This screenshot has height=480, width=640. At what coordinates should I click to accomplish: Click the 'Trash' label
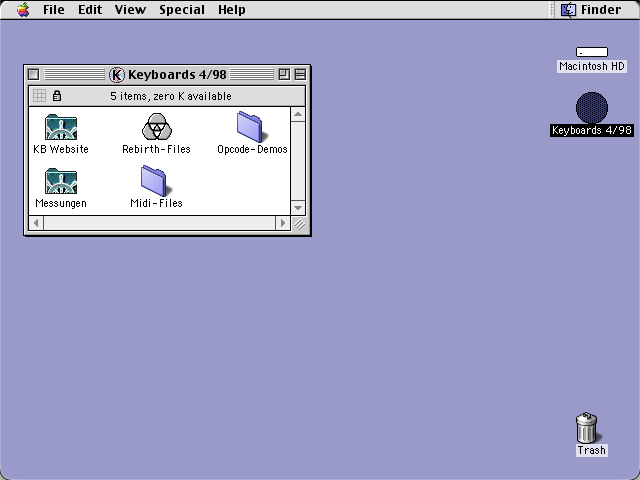(x=591, y=450)
